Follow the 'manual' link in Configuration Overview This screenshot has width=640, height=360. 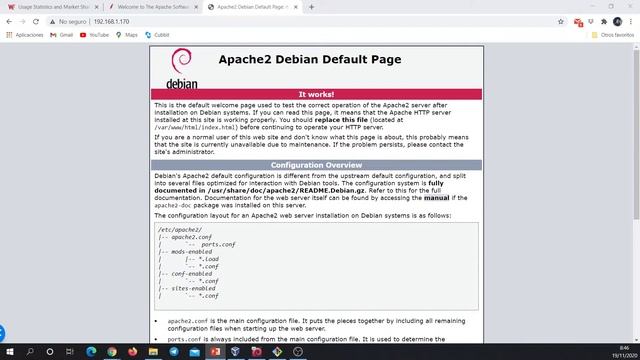point(436,198)
